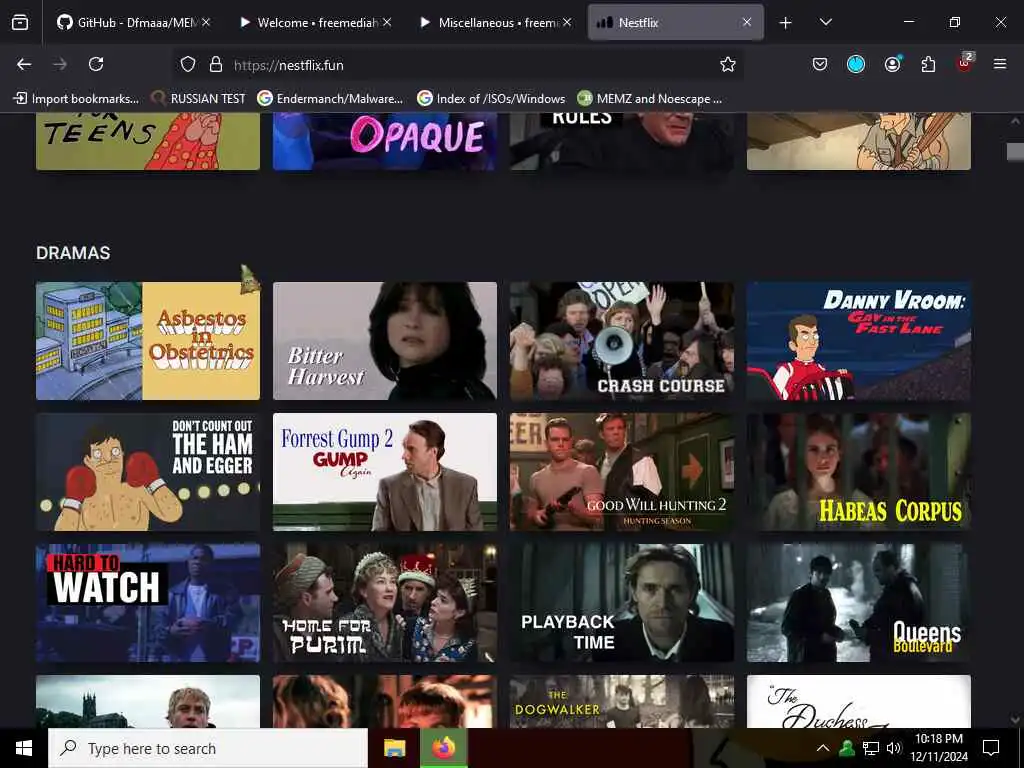Open the Queens Boulevard title card

click(859, 603)
